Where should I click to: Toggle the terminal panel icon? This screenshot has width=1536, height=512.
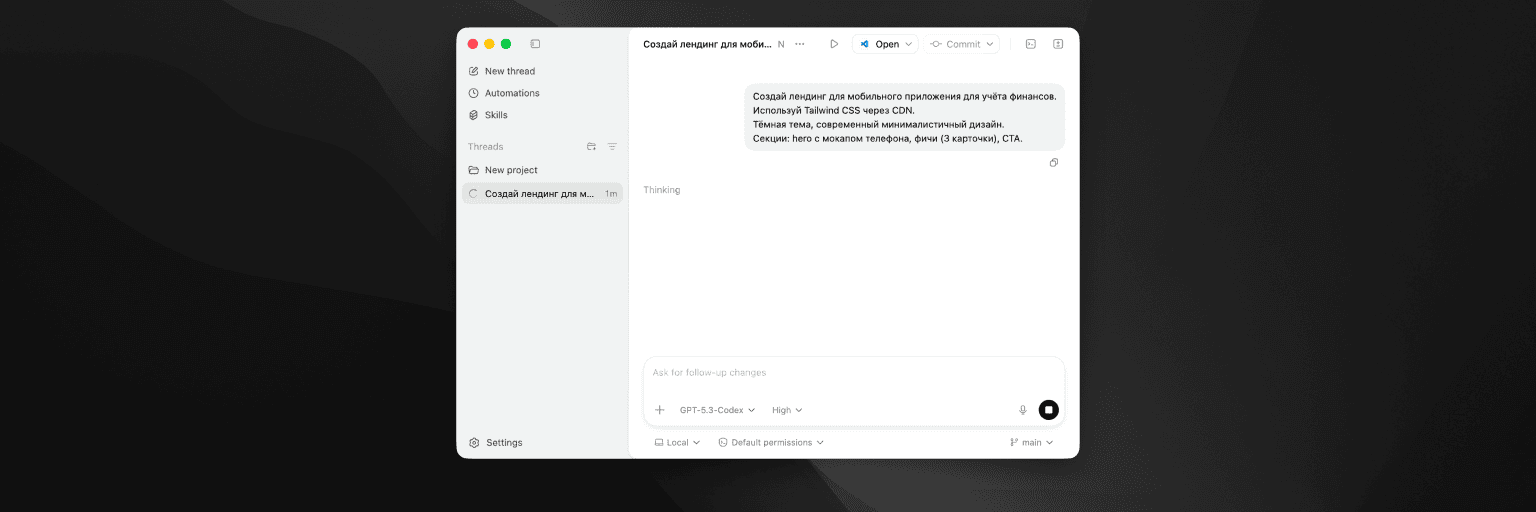pos(1031,44)
